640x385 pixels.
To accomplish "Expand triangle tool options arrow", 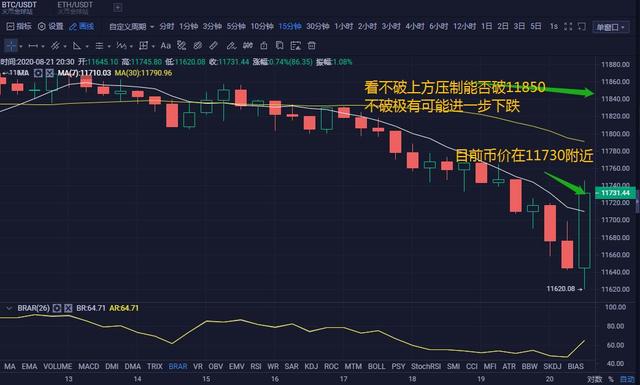I will [x=87, y=47].
